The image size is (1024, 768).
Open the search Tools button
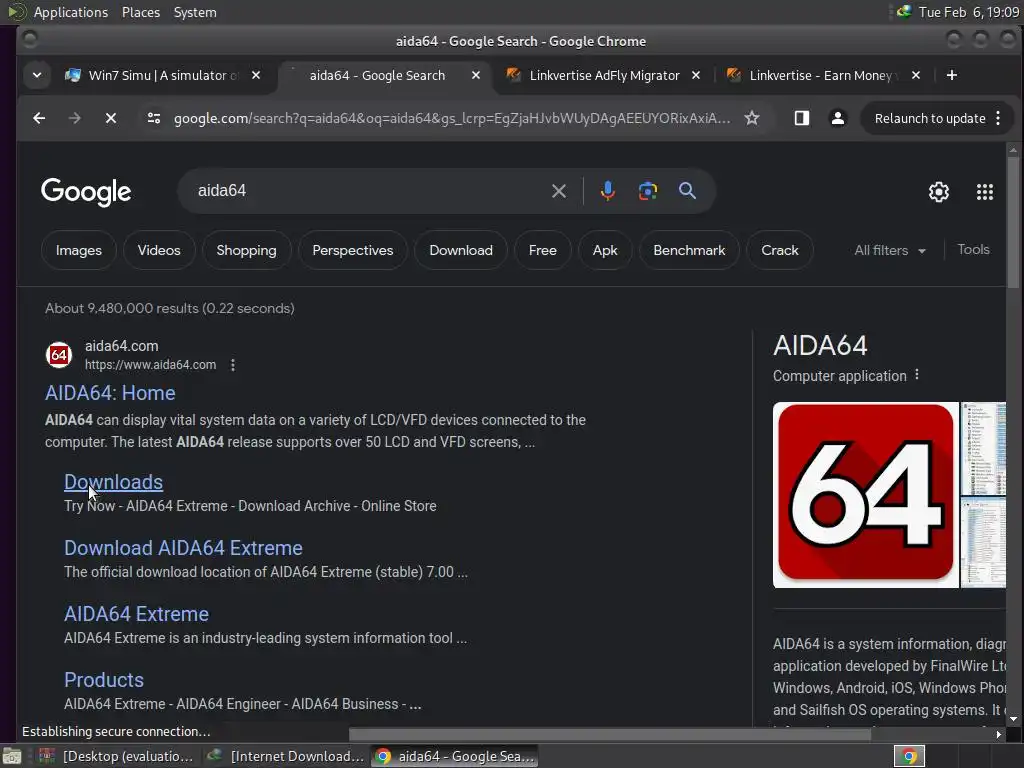pyautogui.click(x=973, y=249)
